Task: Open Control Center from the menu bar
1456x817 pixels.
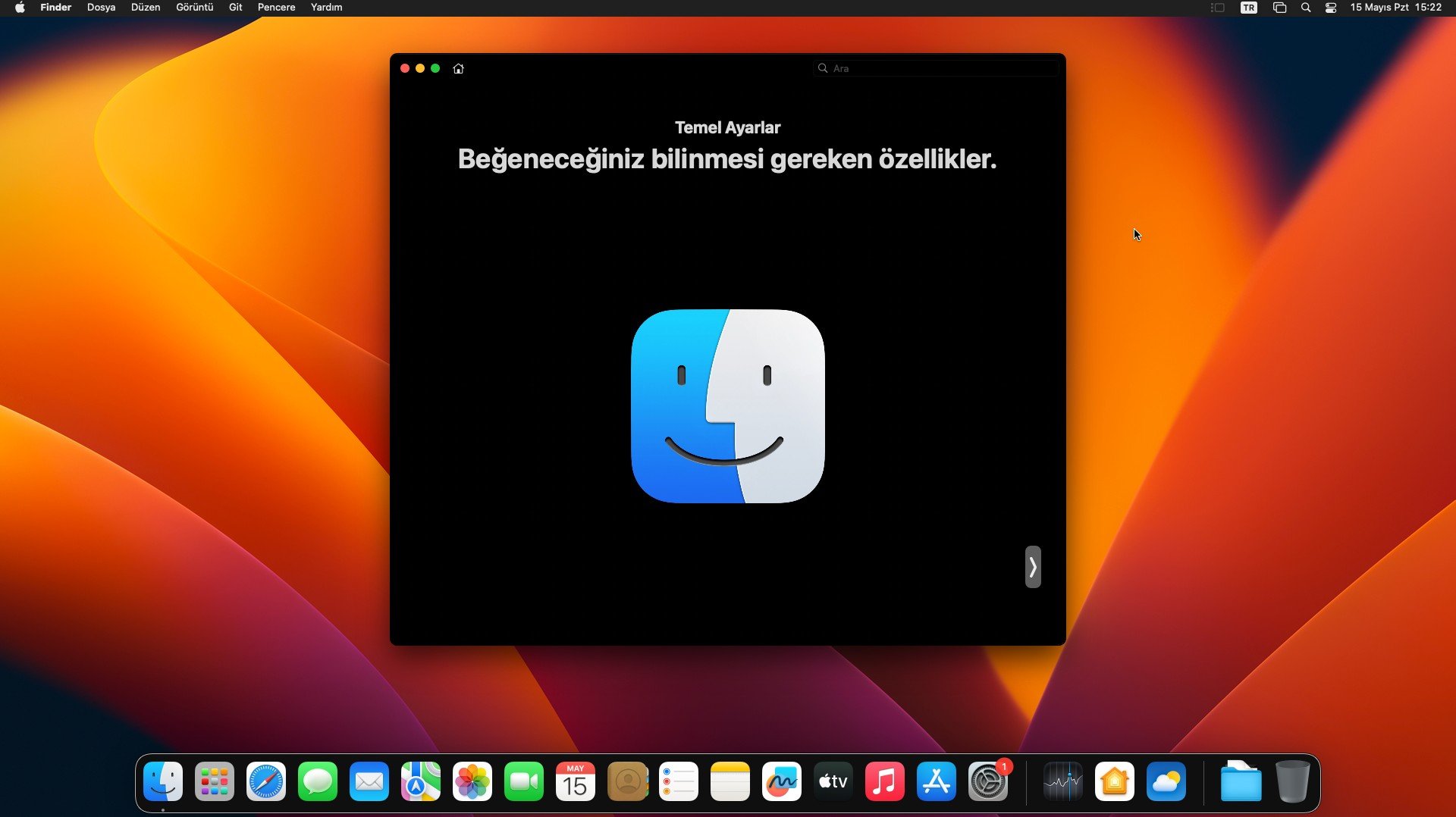Action: 1331,8
